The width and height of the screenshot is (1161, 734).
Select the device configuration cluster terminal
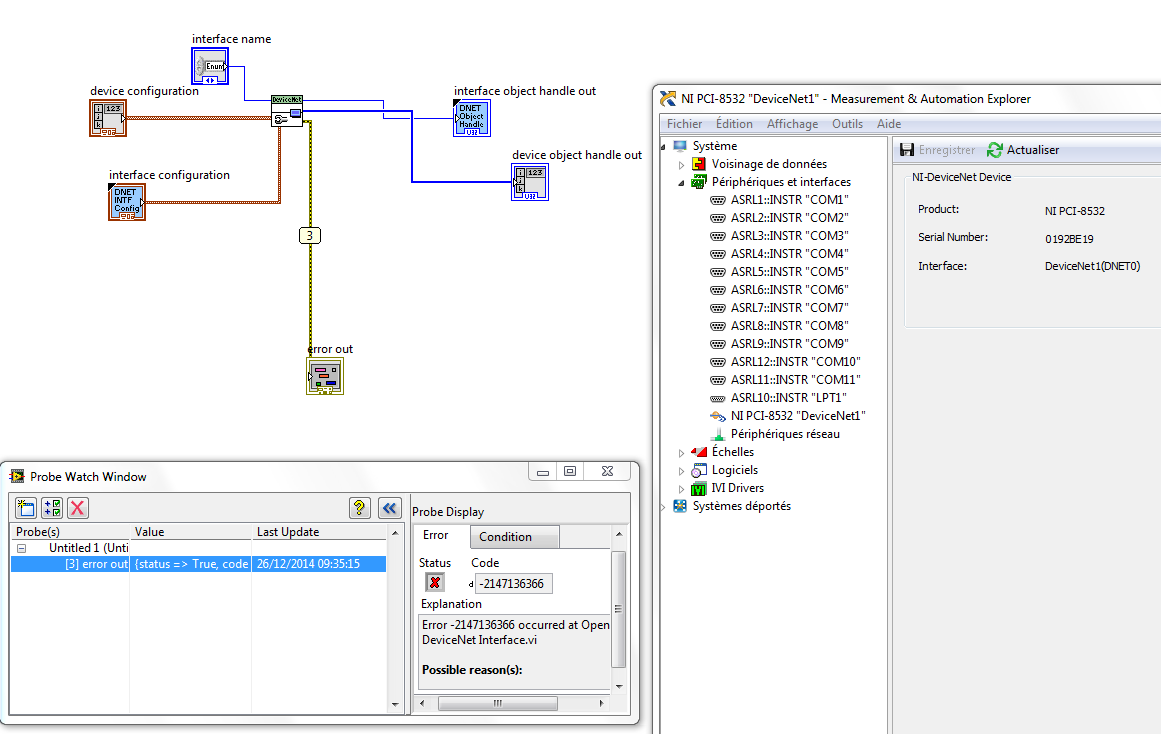coord(108,119)
